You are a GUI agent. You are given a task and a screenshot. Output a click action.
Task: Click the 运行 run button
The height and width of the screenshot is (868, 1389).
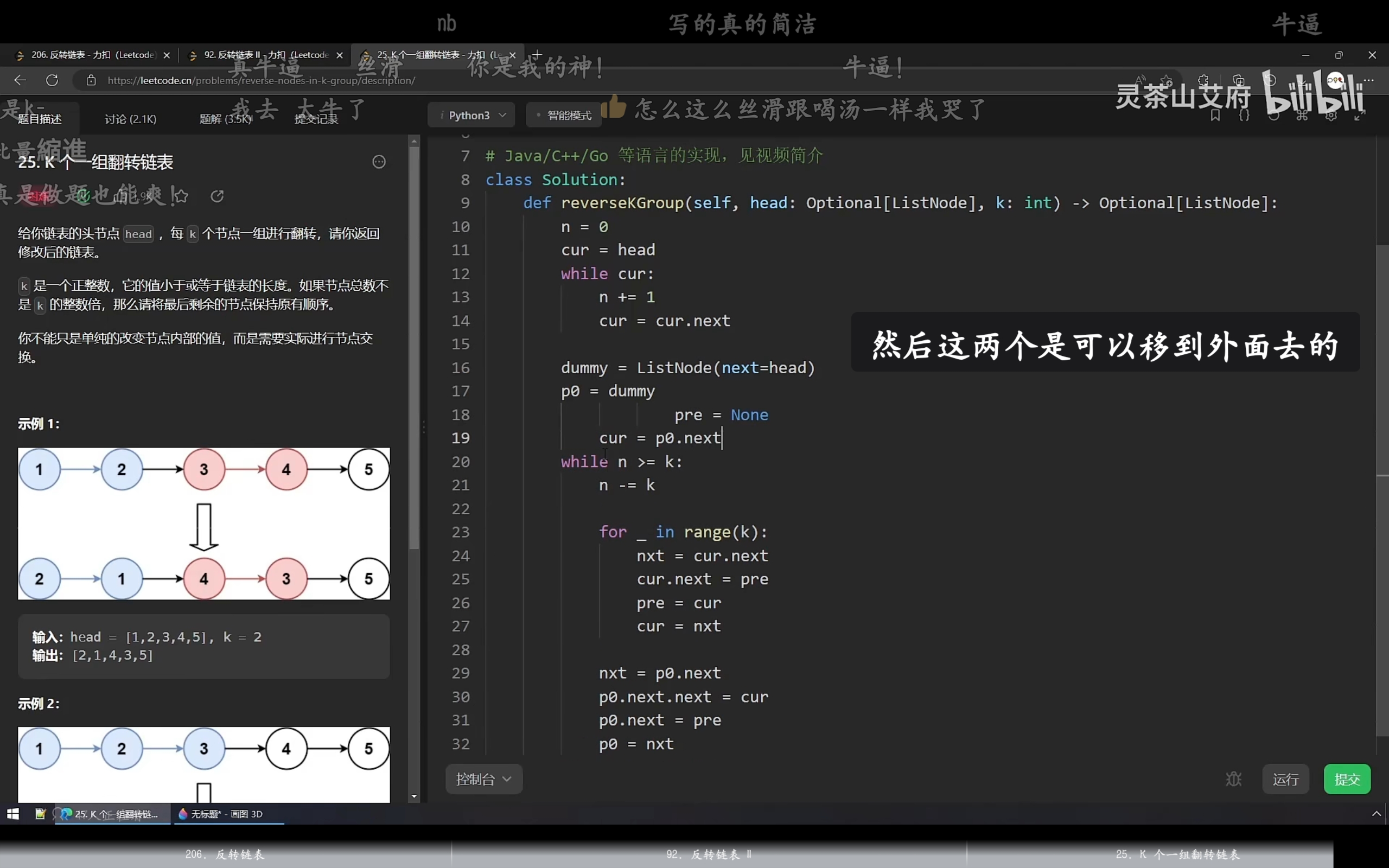click(1285, 779)
